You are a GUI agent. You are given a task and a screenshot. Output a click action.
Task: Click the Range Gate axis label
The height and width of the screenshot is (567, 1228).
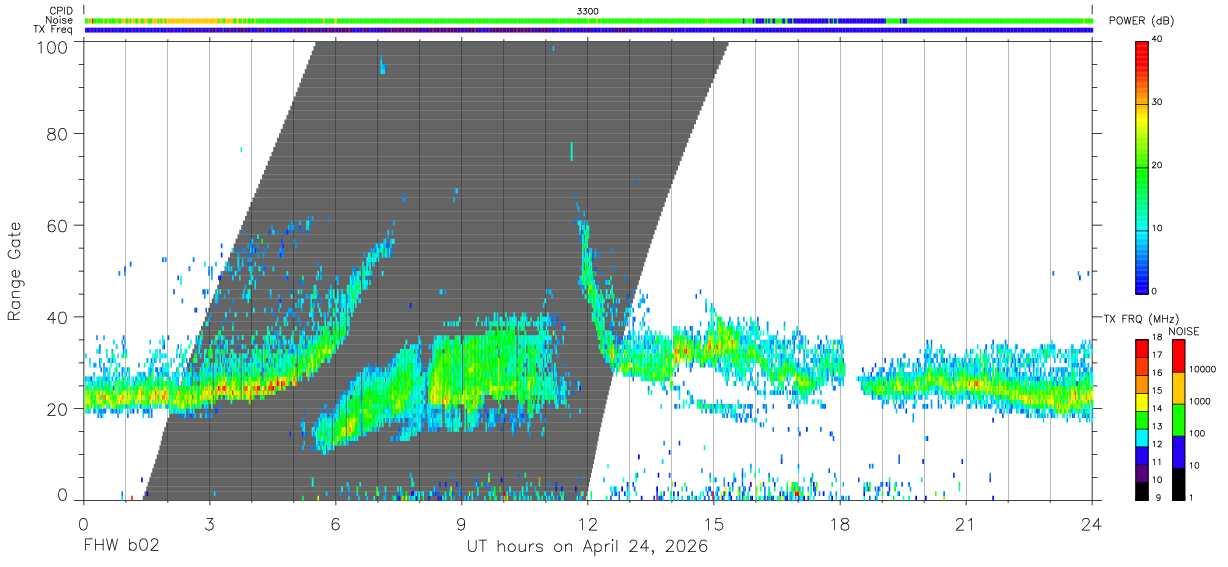[x=15, y=271]
